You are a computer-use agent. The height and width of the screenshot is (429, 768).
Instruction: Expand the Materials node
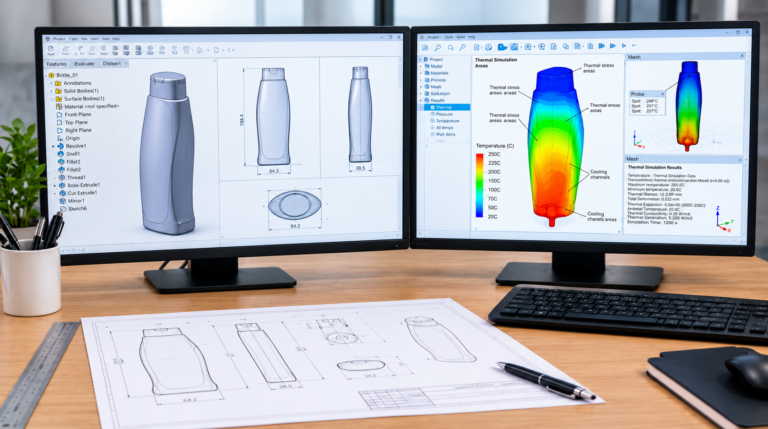421,73
